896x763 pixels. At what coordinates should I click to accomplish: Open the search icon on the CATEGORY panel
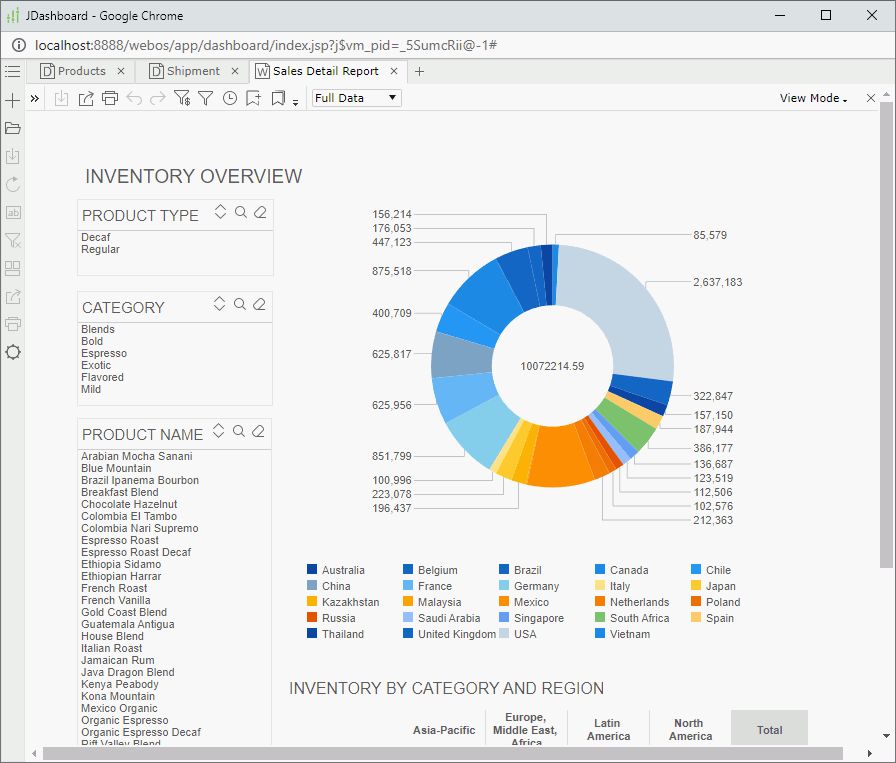pyautogui.click(x=241, y=305)
